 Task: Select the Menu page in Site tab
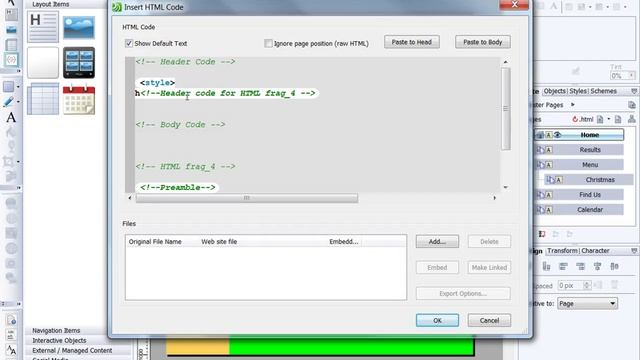coord(580,165)
